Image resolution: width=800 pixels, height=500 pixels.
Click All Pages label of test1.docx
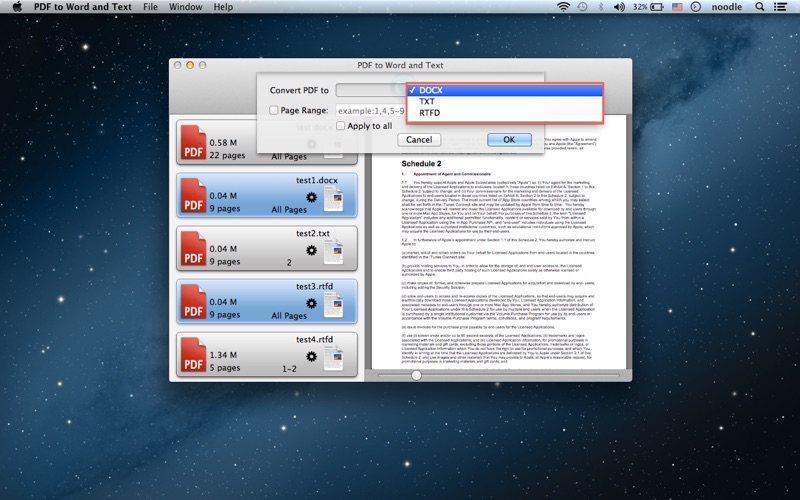289,209
